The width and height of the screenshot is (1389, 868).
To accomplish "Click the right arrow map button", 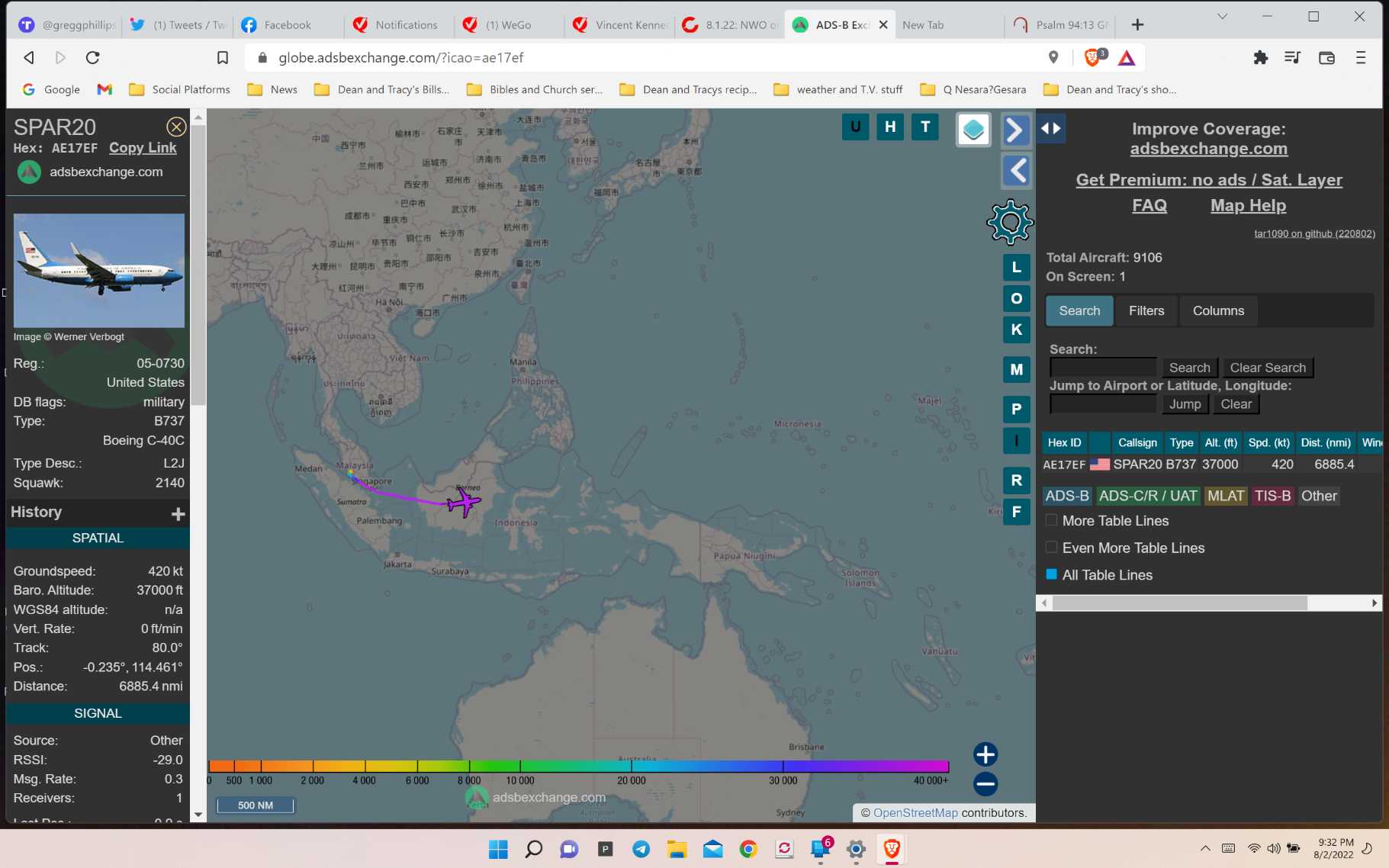I will pos(1016,130).
